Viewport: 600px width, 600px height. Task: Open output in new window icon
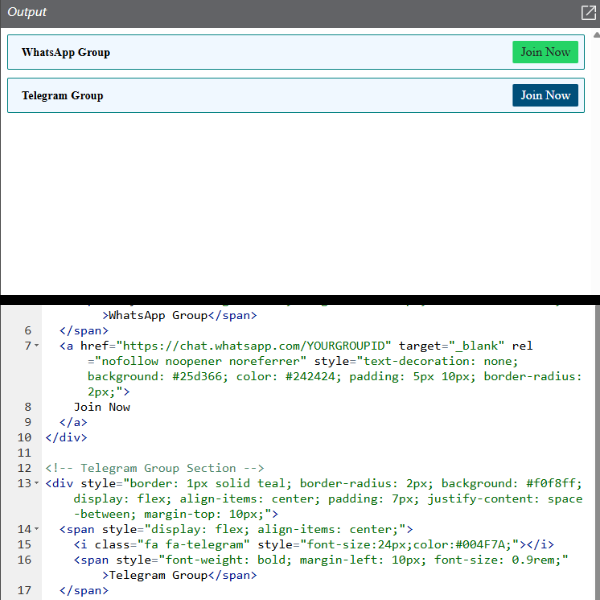pyautogui.click(x=588, y=12)
